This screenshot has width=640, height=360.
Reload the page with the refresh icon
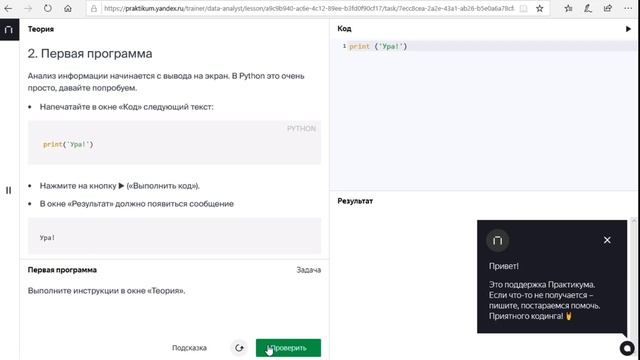point(48,8)
